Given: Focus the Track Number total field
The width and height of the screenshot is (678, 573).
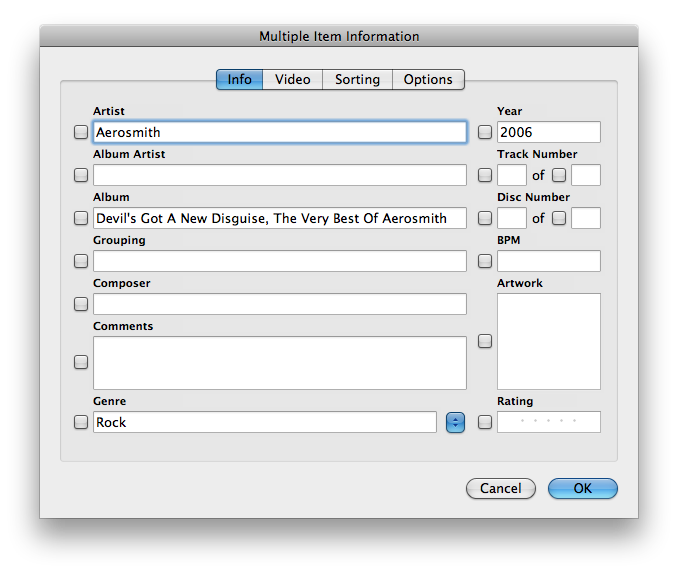Looking at the screenshot, I should point(586,175).
